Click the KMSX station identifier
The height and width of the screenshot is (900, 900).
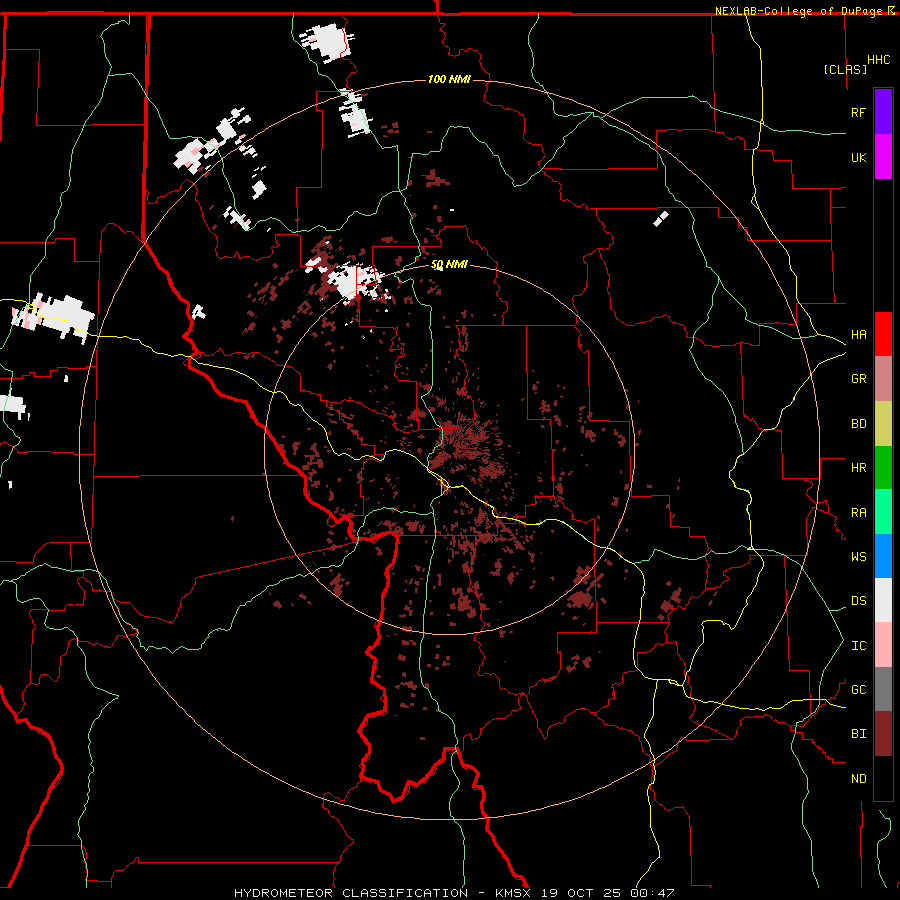pyautogui.click(x=512, y=893)
